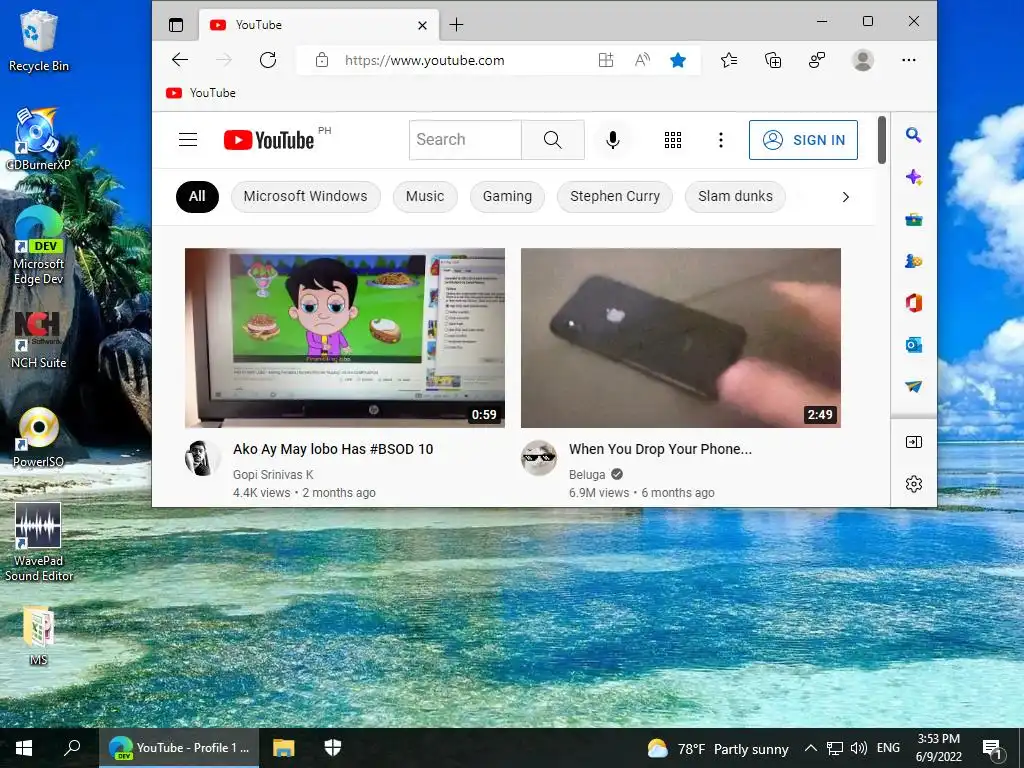The height and width of the screenshot is (768, 1024).
Task: Open sidebar customize gear settings
Action: tap(914, 484)
